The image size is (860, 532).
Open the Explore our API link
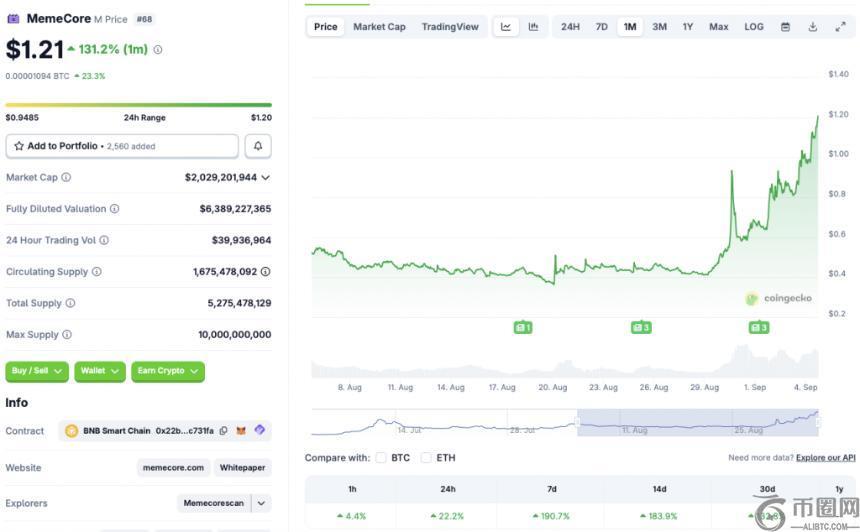tap(825, 458)
